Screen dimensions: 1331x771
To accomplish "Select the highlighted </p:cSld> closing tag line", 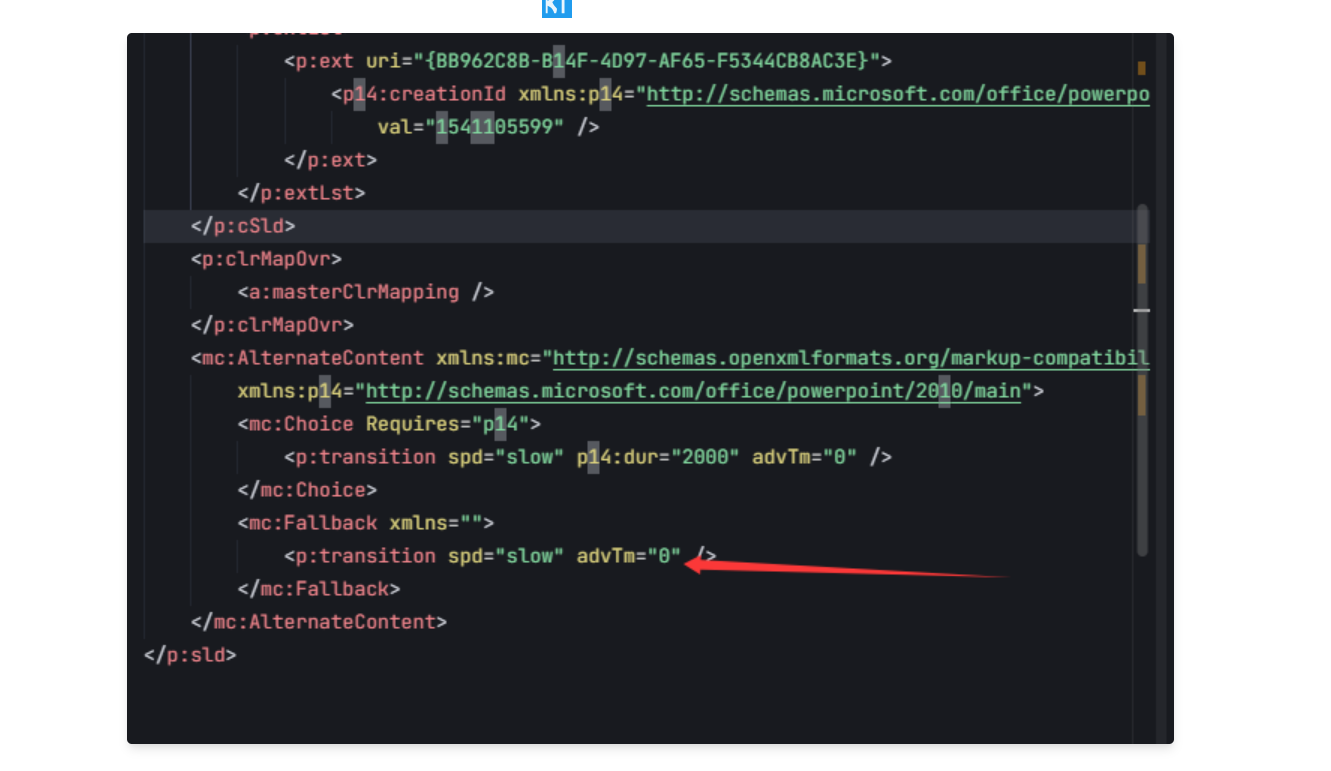I will 243,226.
